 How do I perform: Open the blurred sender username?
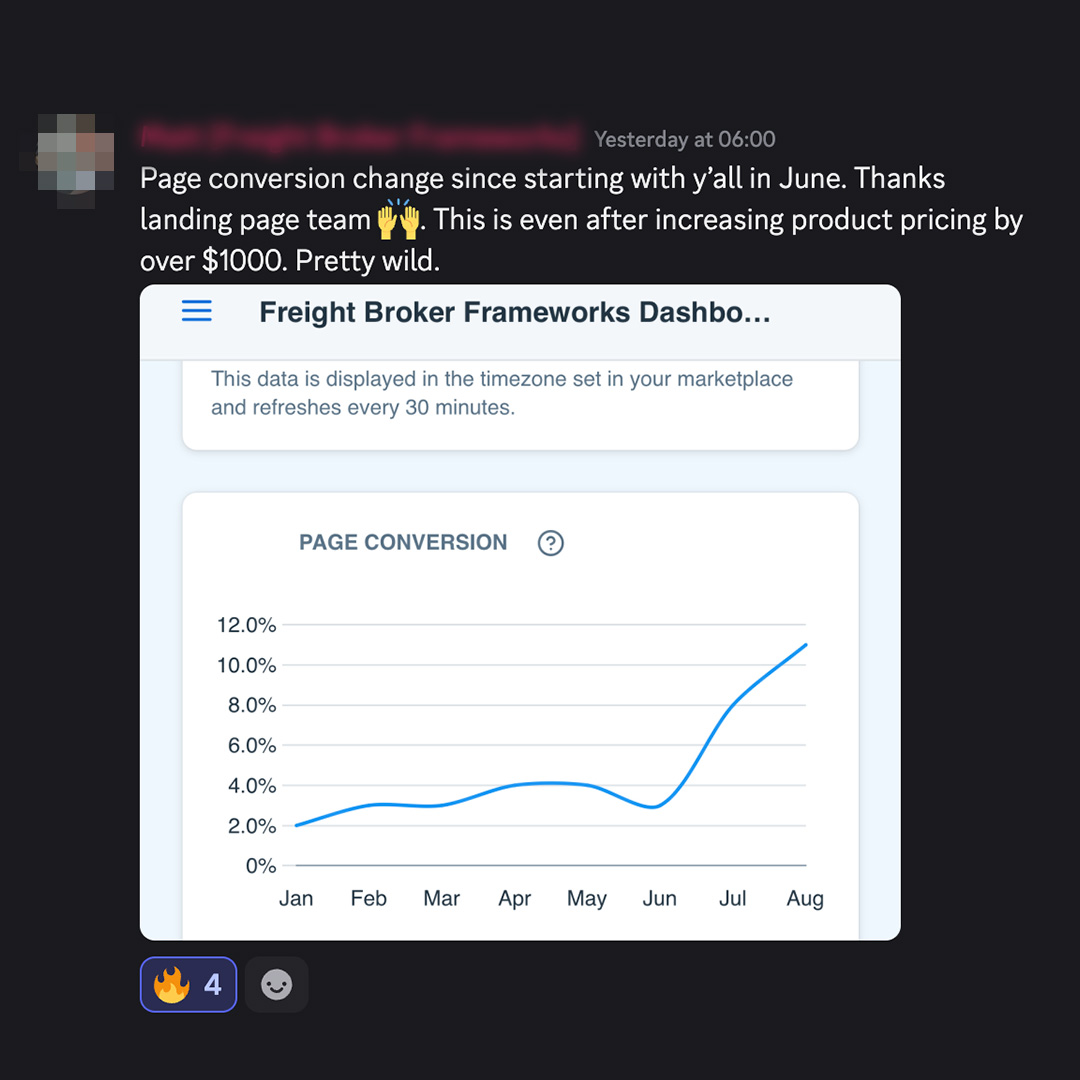(359, 137)
